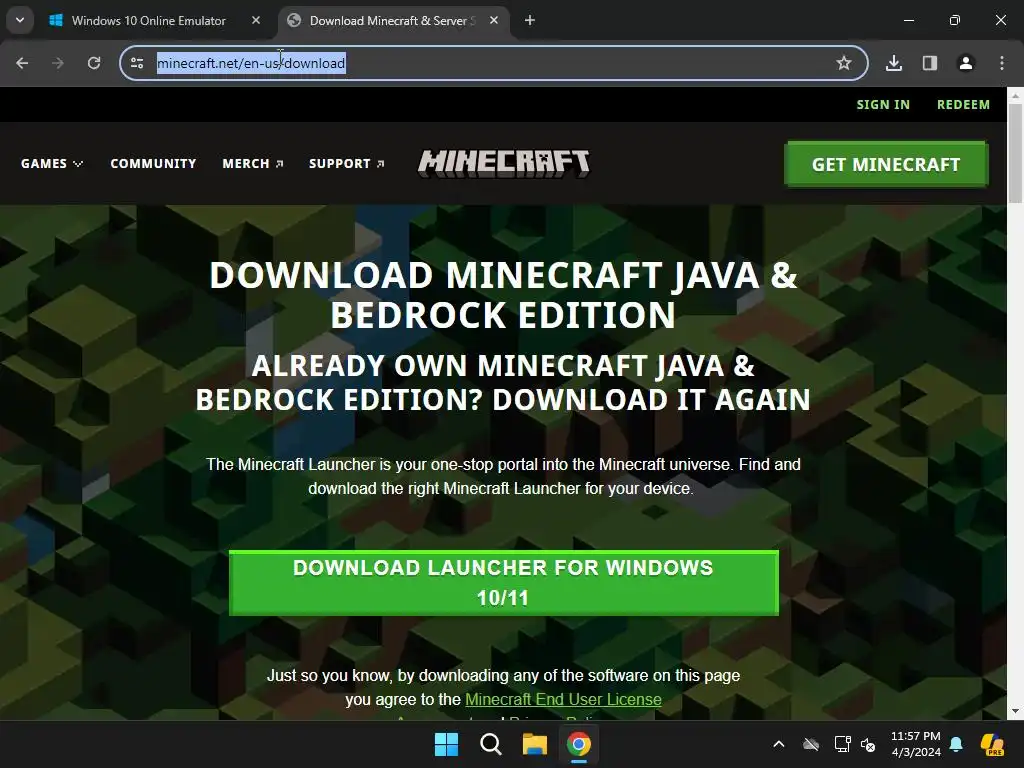Open Chrome downloads icon
This screenshot has width=1024, height=768.
(x=894, y=63)
